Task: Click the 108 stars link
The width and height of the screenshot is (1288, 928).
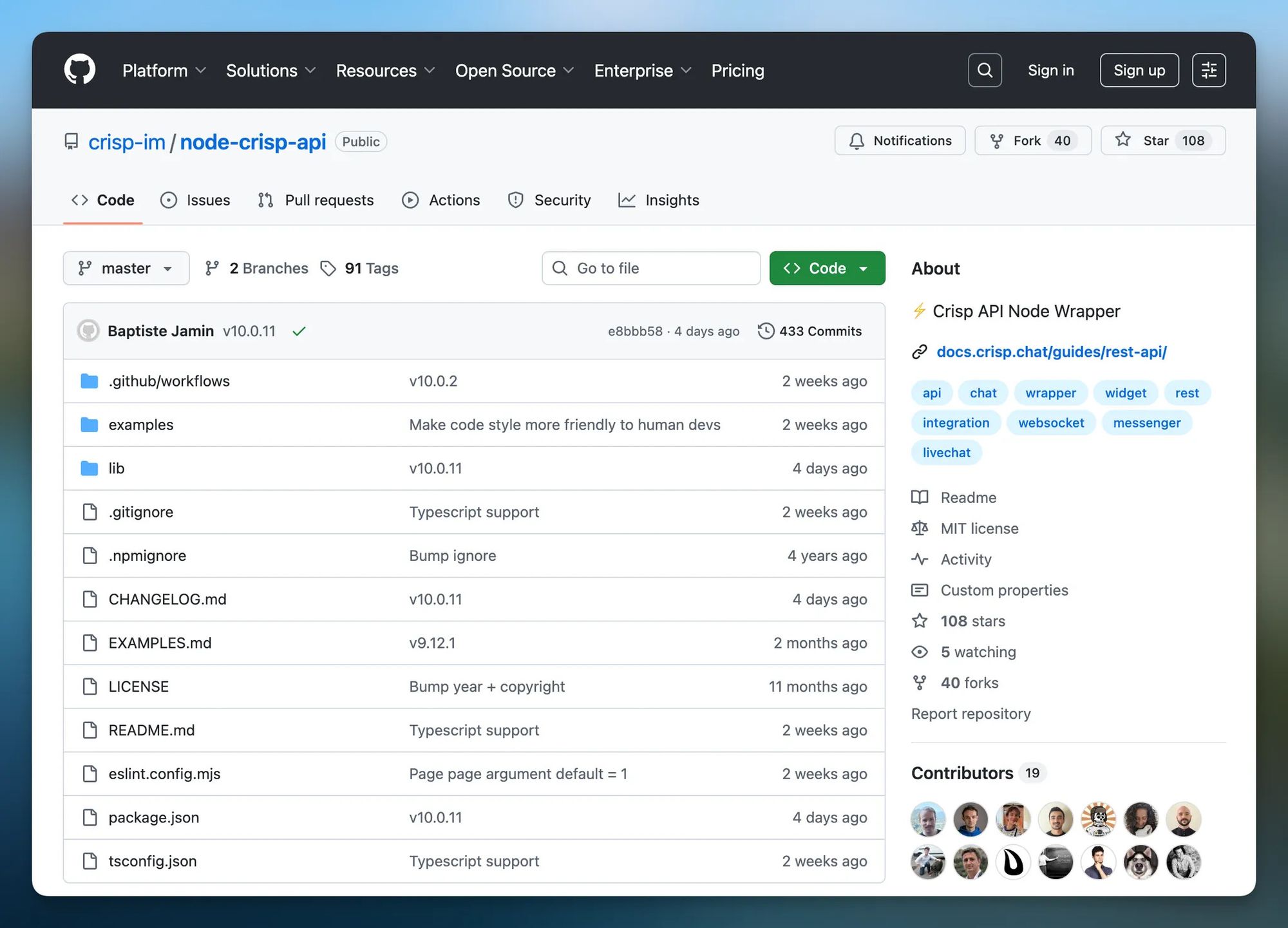Action: tap(972, 621)
